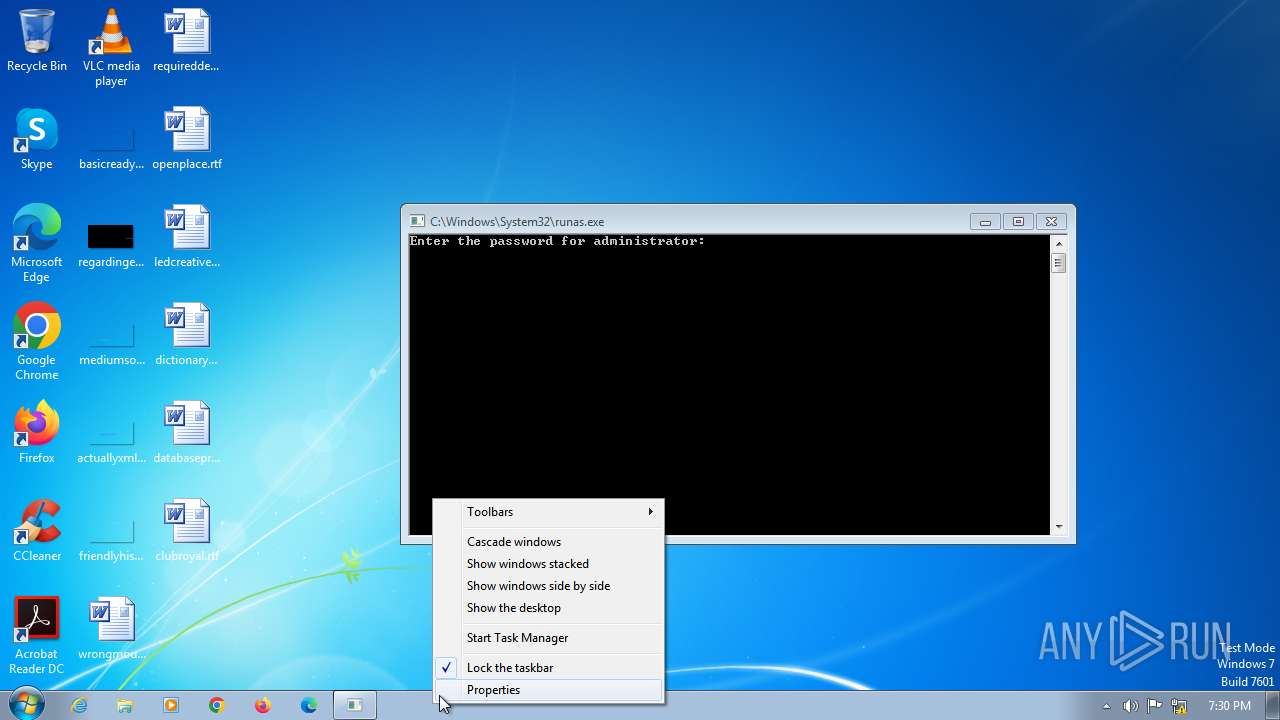Activate runas.exe taskbar button
1280x720 pixels.
(354, 705)
